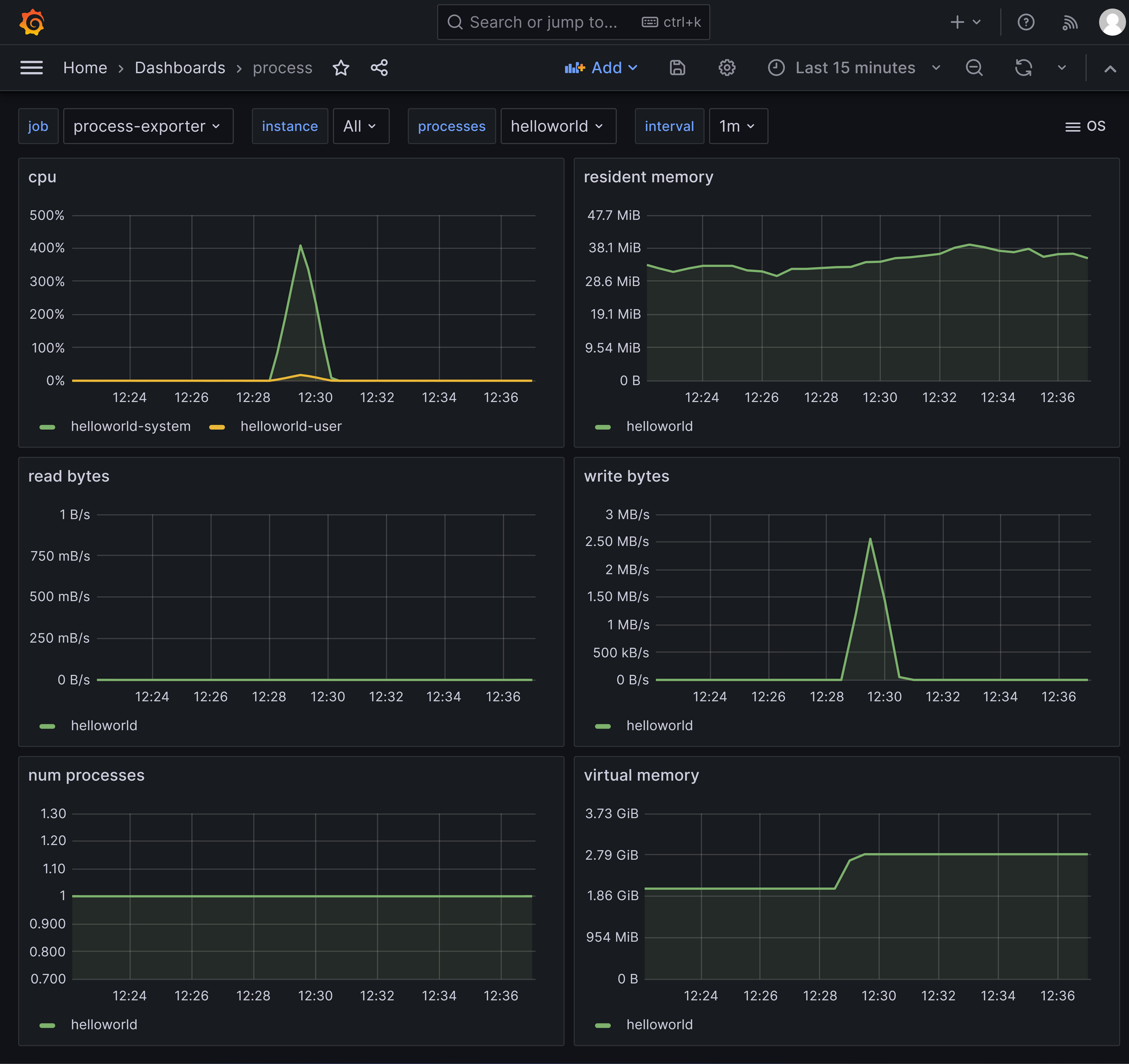Toggle helloworld-system series in cpu legend
The height and width of the screenshot is (1064, 1129).
click(131, 426)
